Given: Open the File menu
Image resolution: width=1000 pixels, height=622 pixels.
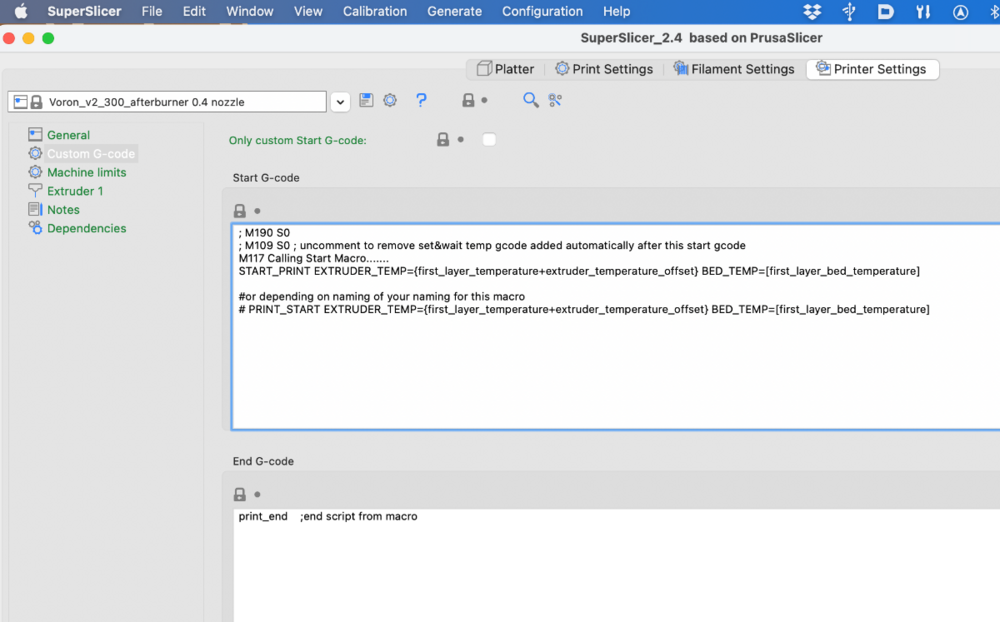Looking at the screenshot, I should 152,11.
